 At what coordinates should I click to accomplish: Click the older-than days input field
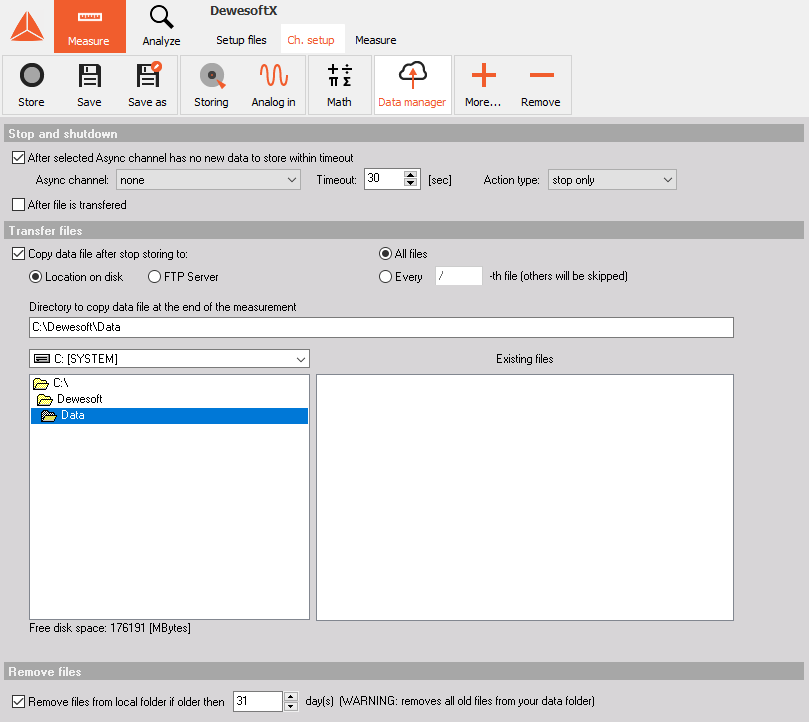(x=258, y=701)
